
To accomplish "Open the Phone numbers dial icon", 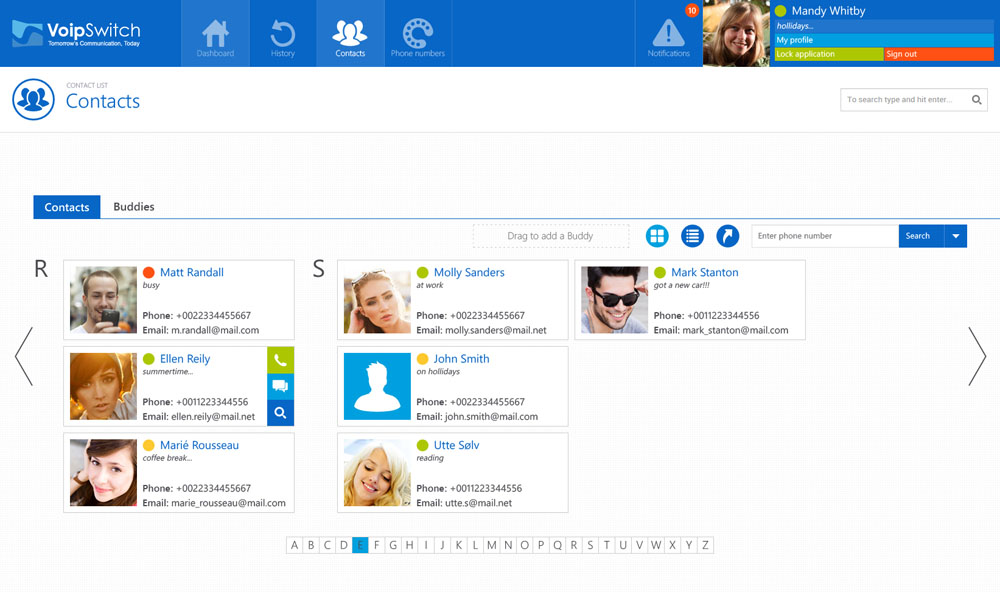I will (417, 34).
